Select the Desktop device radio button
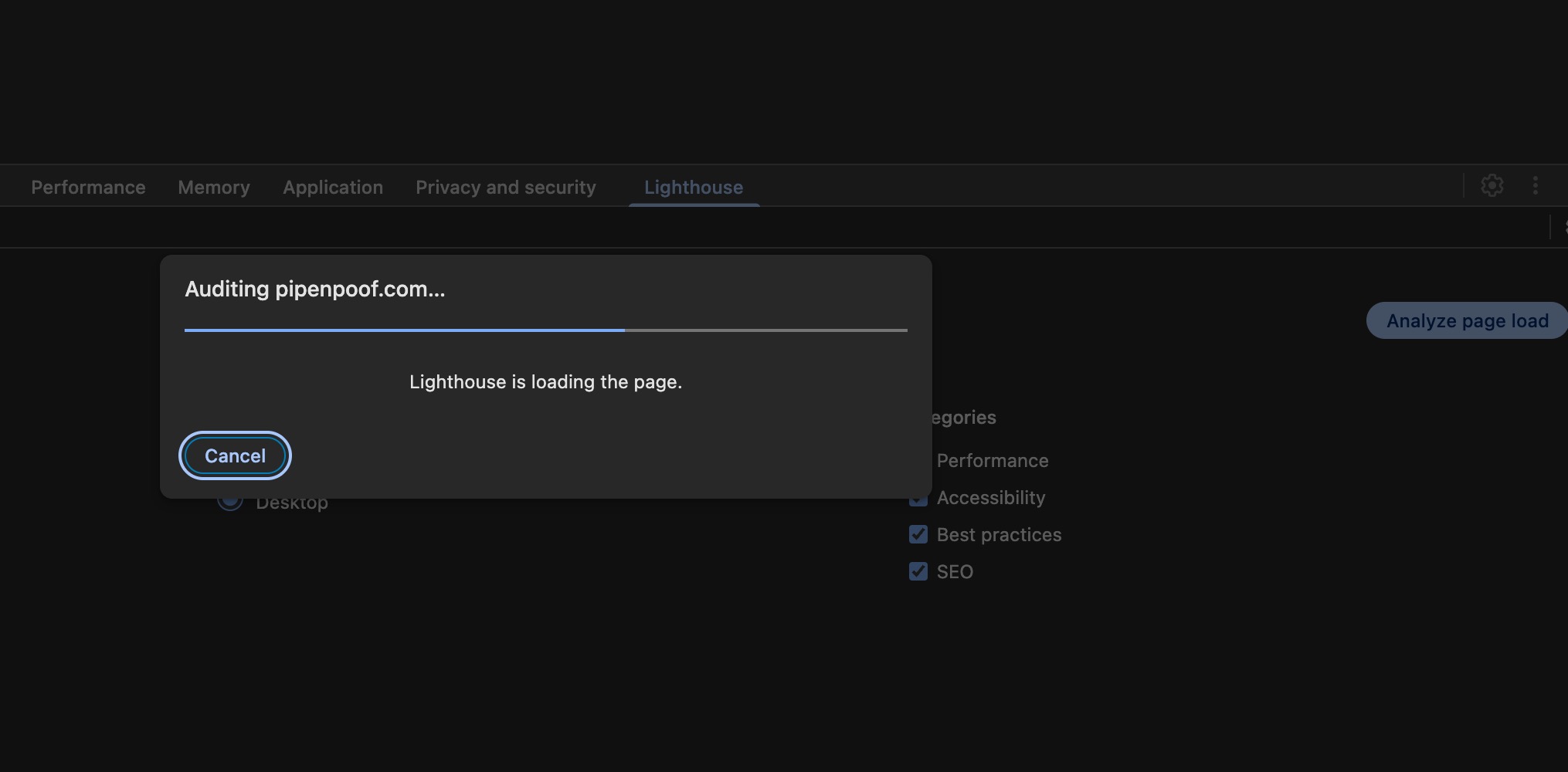 (229, 503)
